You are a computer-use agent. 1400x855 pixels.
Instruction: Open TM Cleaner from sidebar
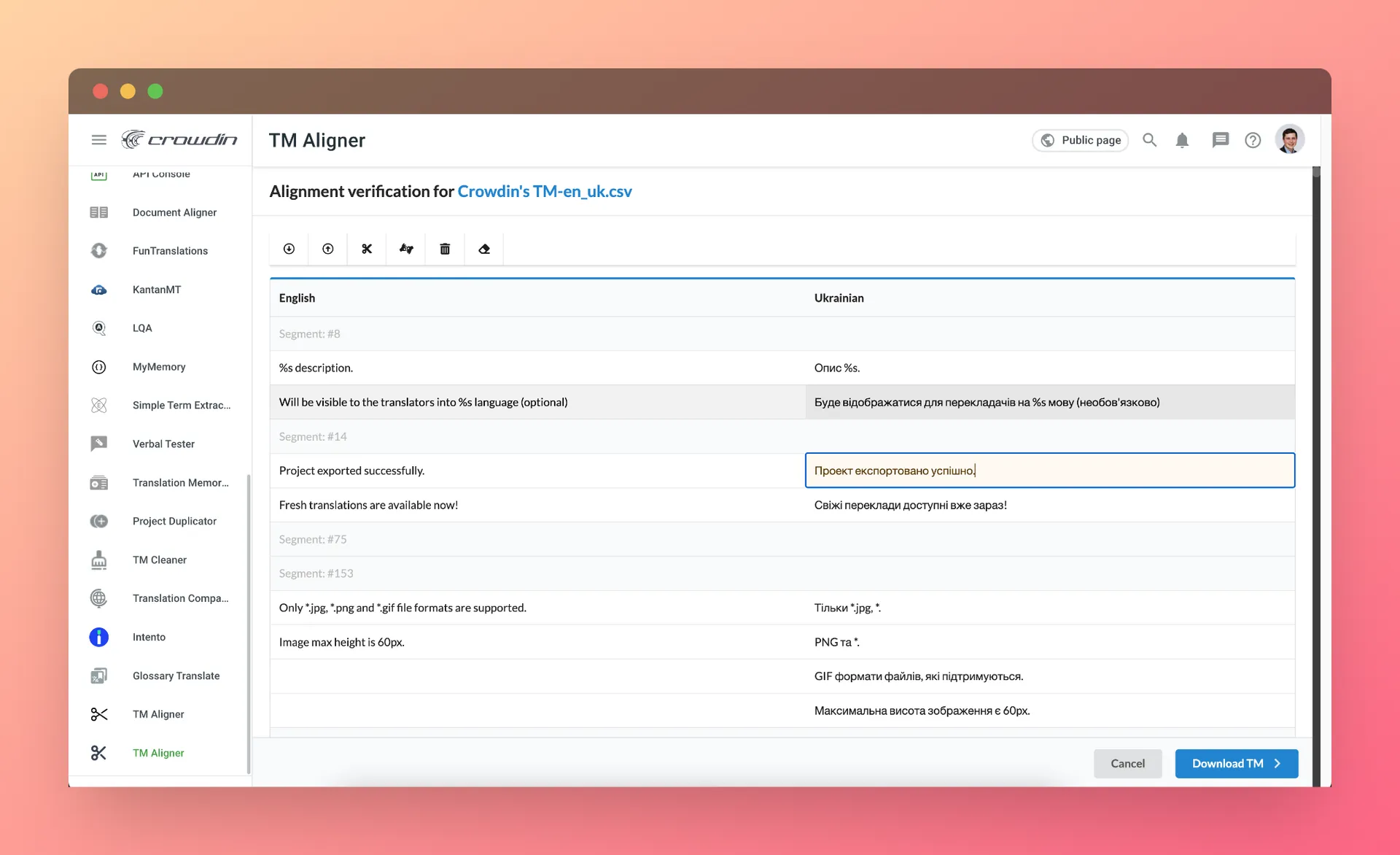[160, 560]
